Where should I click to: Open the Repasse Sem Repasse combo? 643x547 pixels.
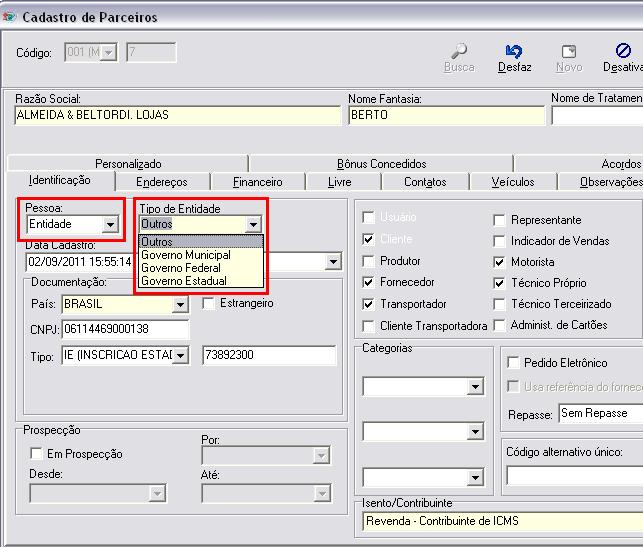(x=600, y=413)
